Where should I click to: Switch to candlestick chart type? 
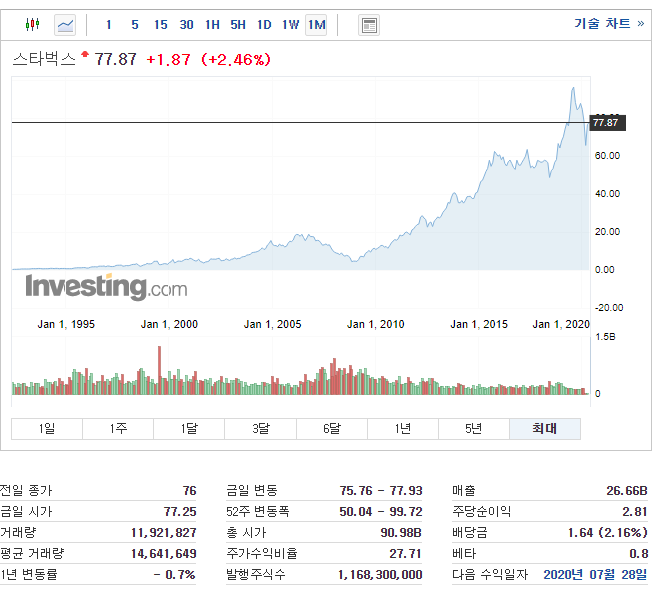tap(32, 25)
